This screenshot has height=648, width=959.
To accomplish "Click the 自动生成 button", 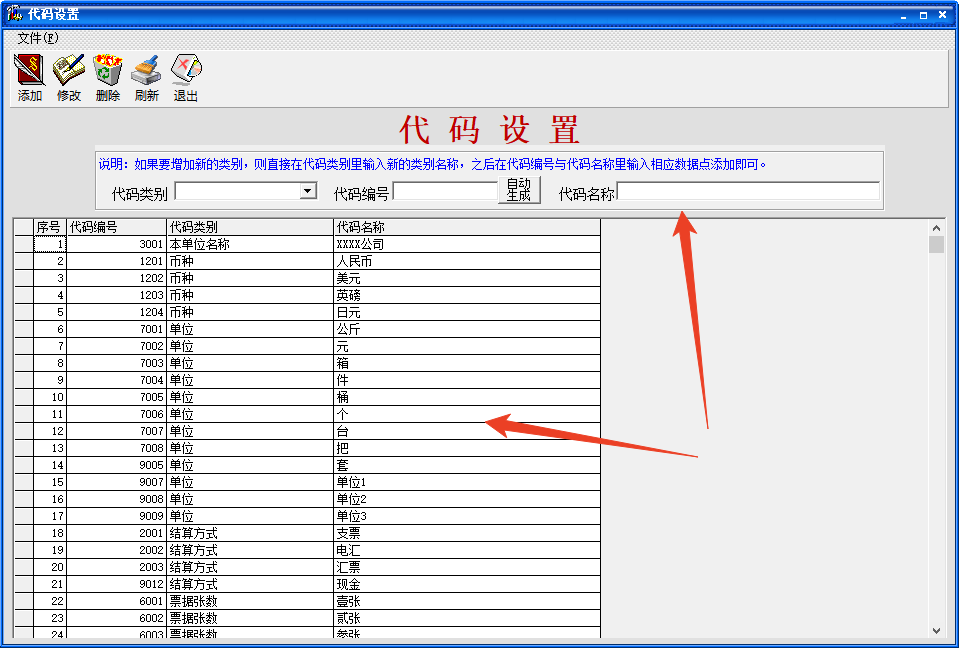I will [x=521, y=190].
